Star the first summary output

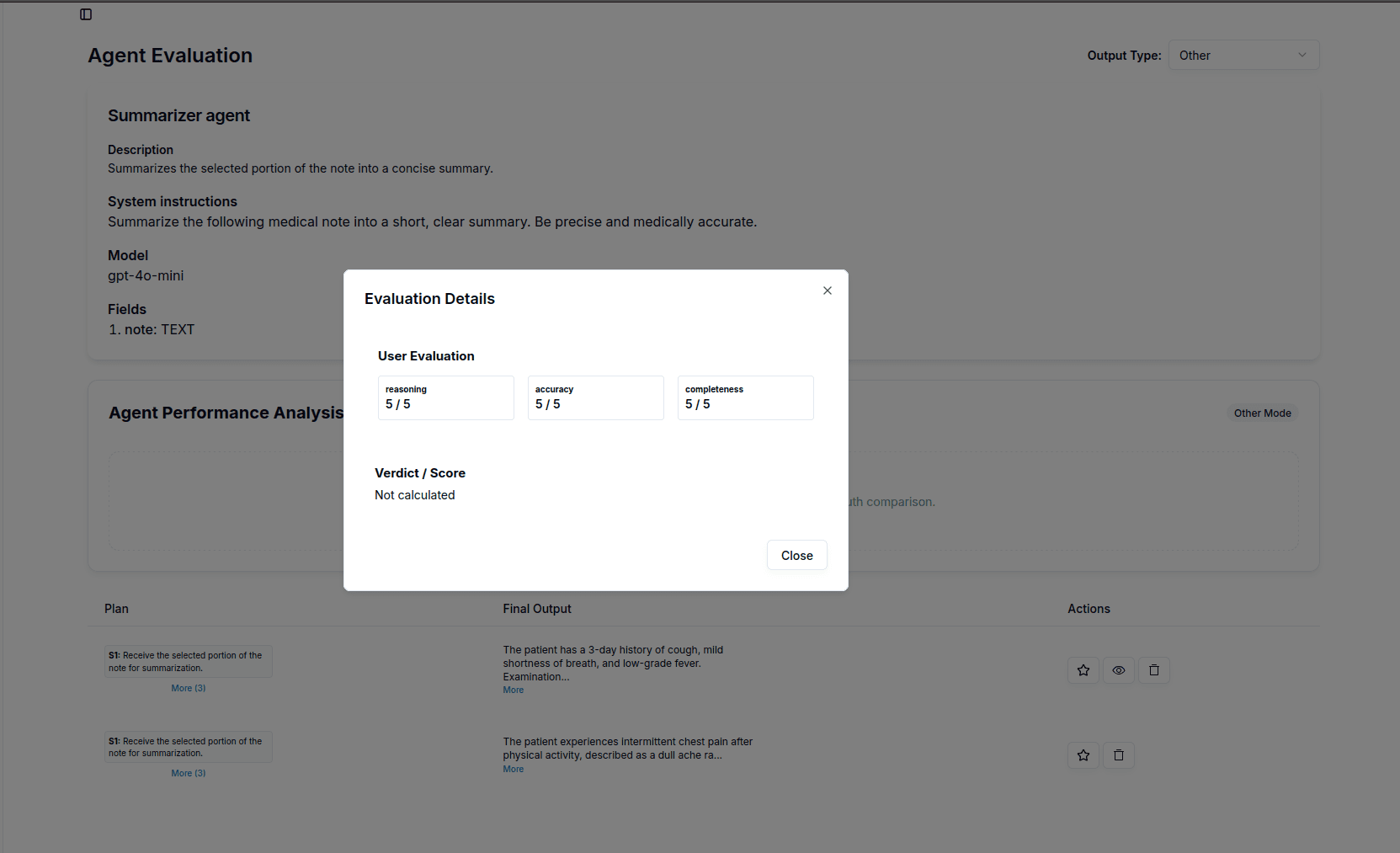click(1083, 669)
